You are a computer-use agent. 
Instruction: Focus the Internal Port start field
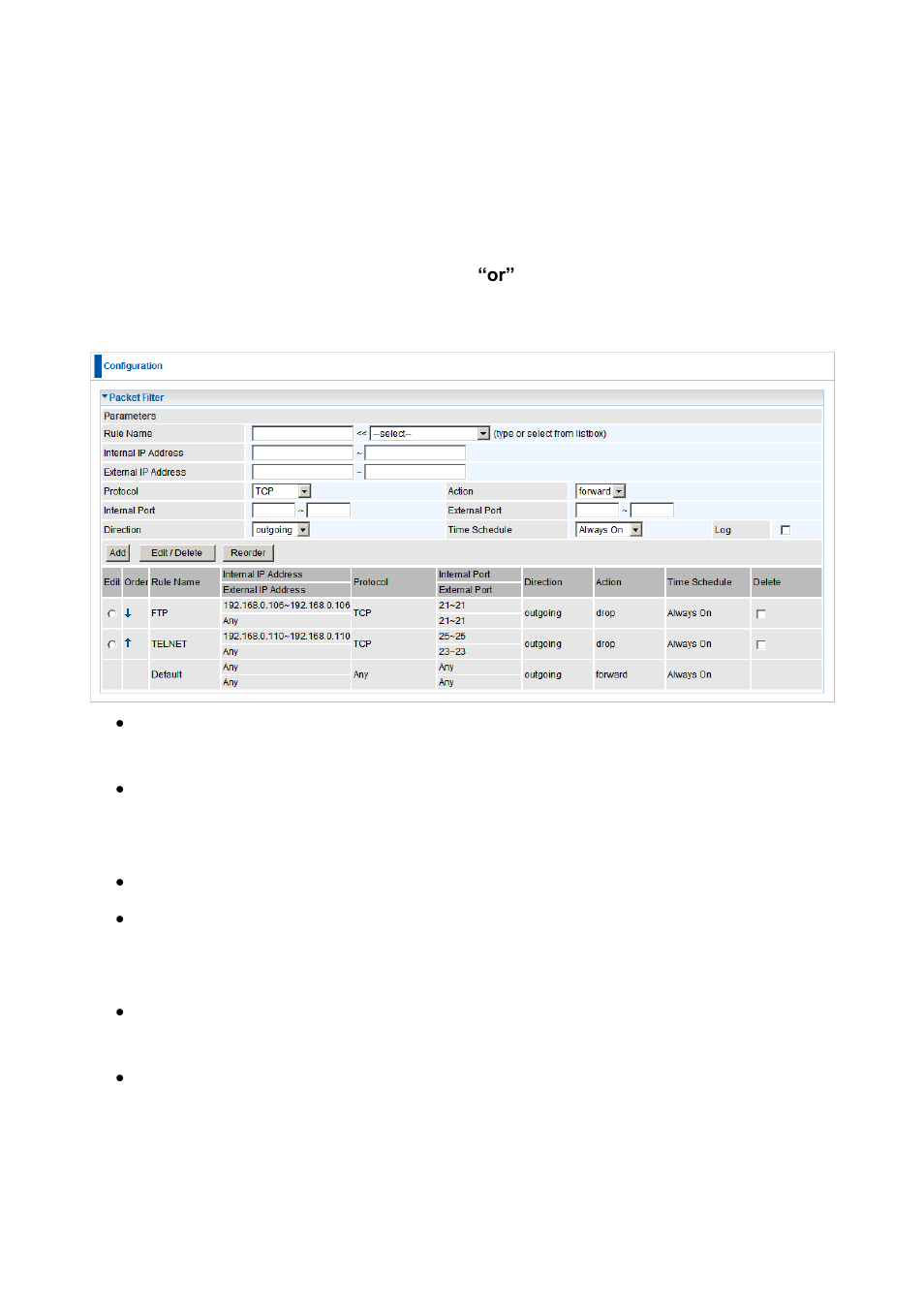pos(273,511)
